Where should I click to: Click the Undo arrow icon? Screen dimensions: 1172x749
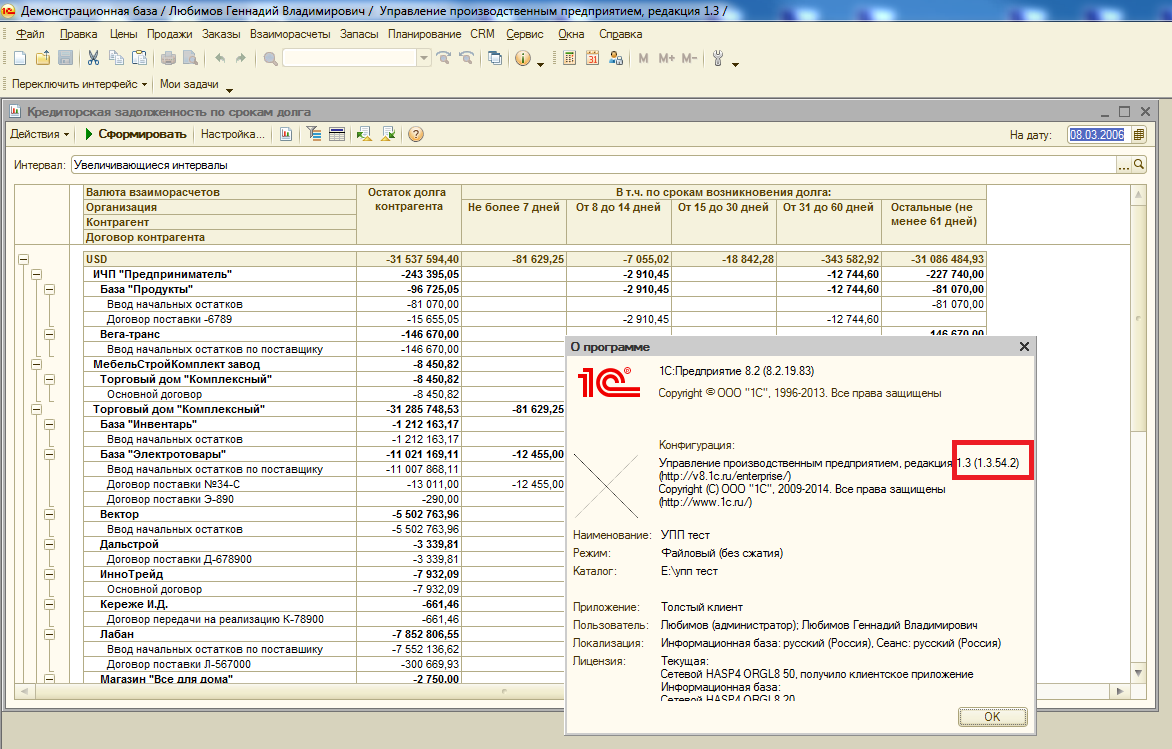220,58
